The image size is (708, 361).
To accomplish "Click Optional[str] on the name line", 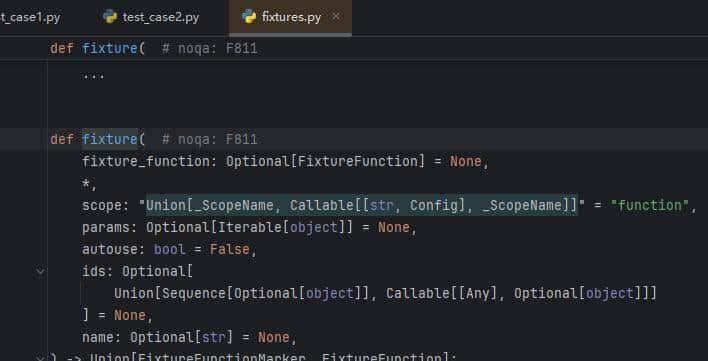I will point(182,338).
